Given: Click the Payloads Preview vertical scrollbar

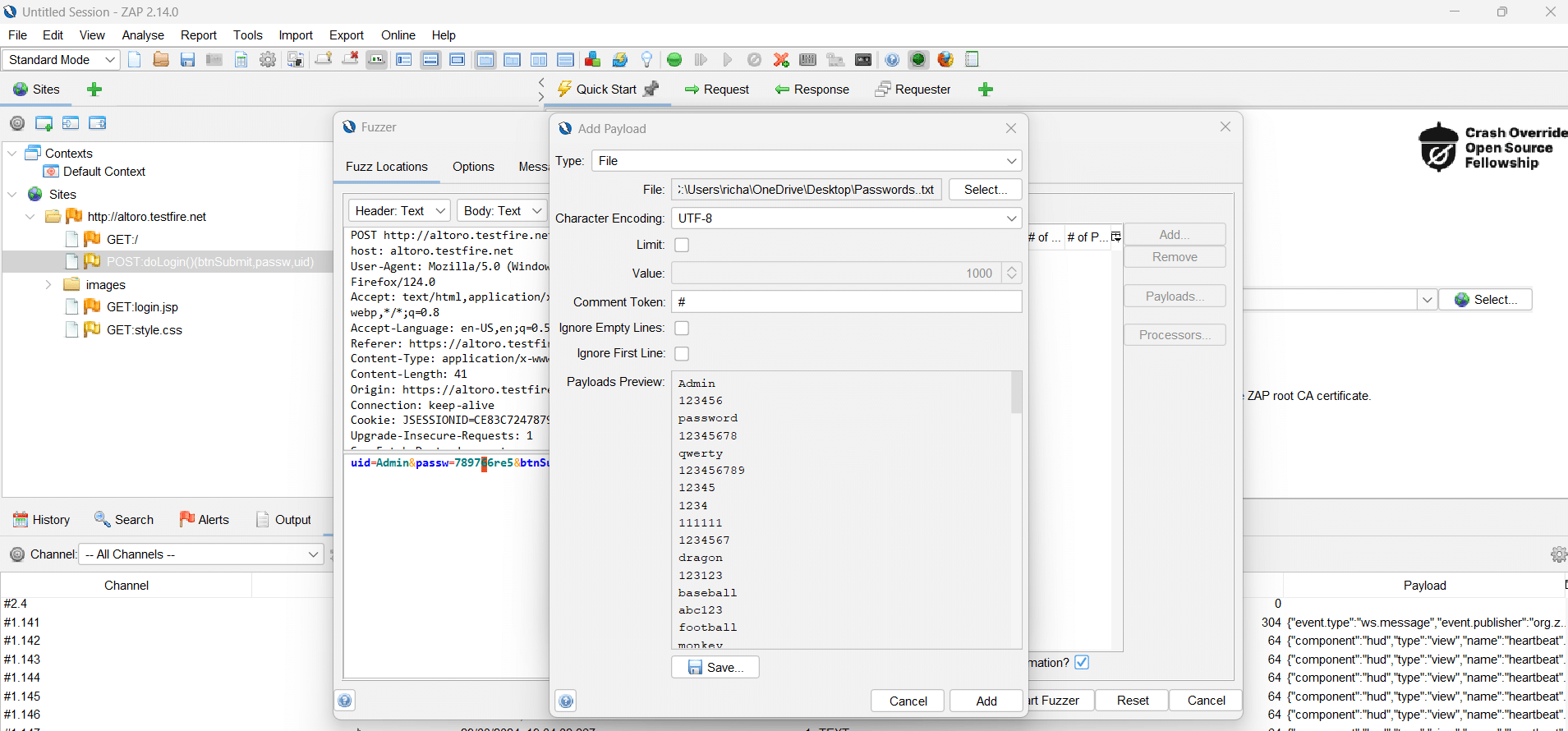Looking at the screenshot, I should tap(1017, 393).
